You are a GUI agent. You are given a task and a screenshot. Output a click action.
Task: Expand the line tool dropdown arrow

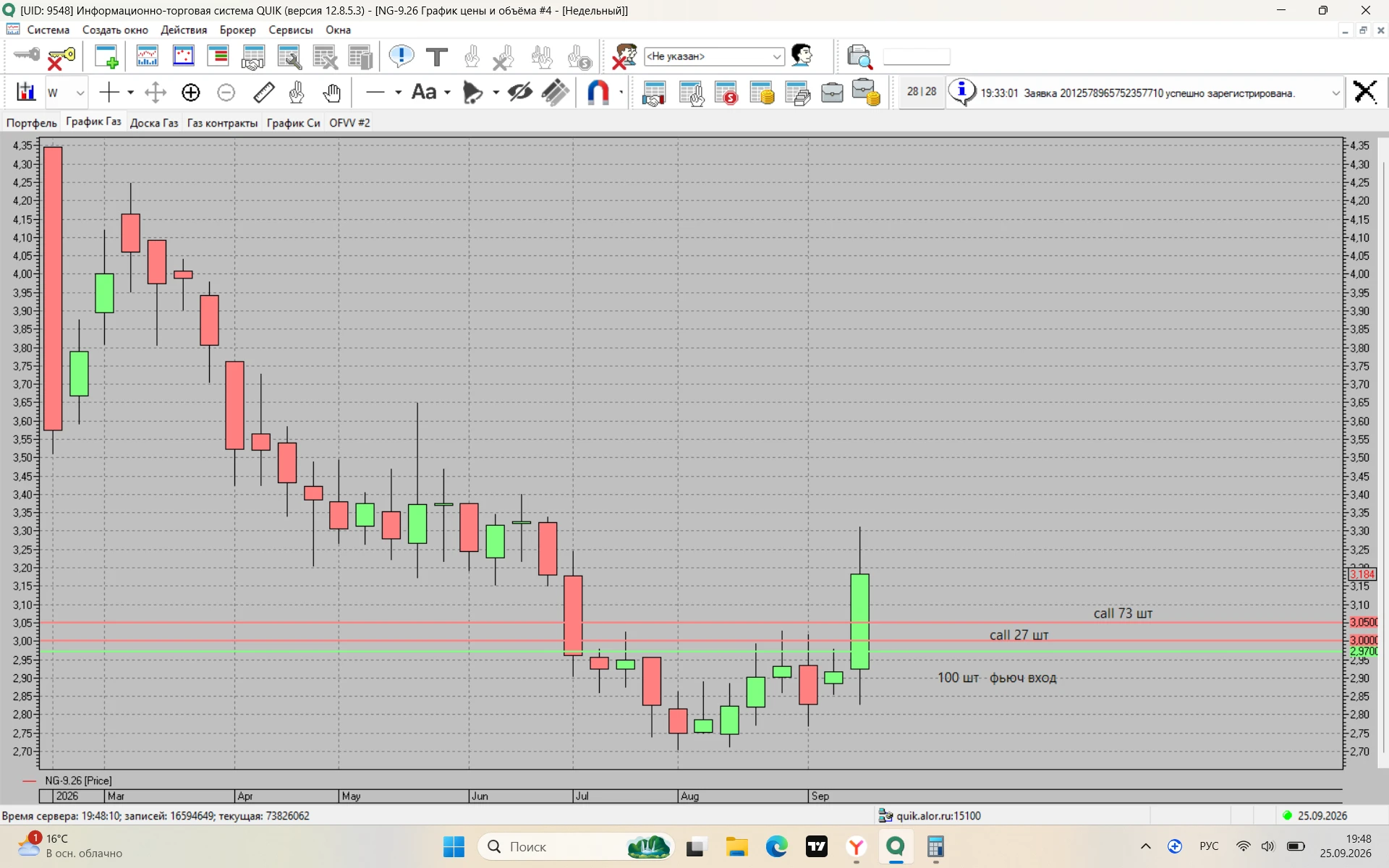coord(398,93)
